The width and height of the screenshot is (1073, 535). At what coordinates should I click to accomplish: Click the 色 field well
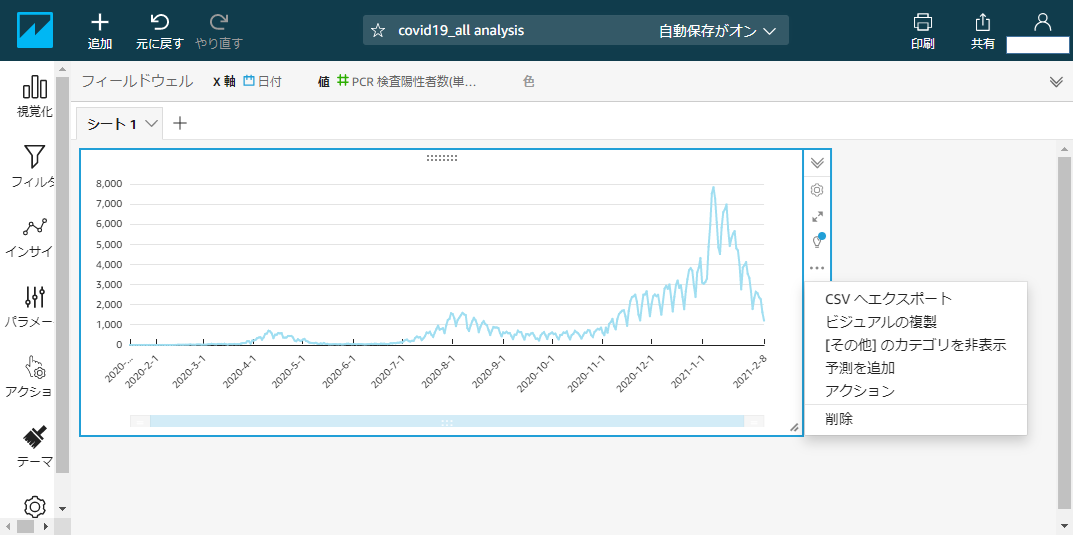[528, 81]
